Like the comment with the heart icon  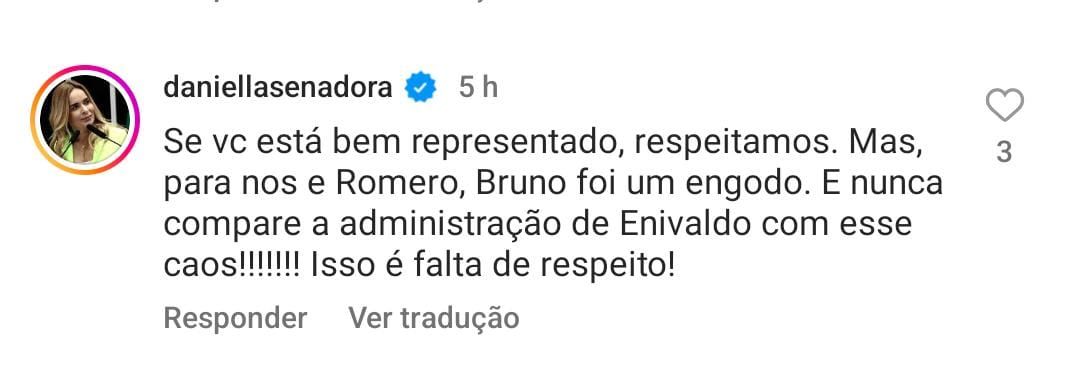[x=1004, y=105]
